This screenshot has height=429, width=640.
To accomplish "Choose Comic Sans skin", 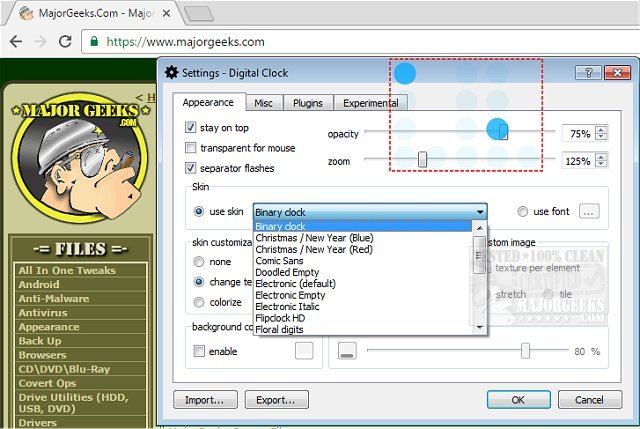I will [x=362, y=260].
